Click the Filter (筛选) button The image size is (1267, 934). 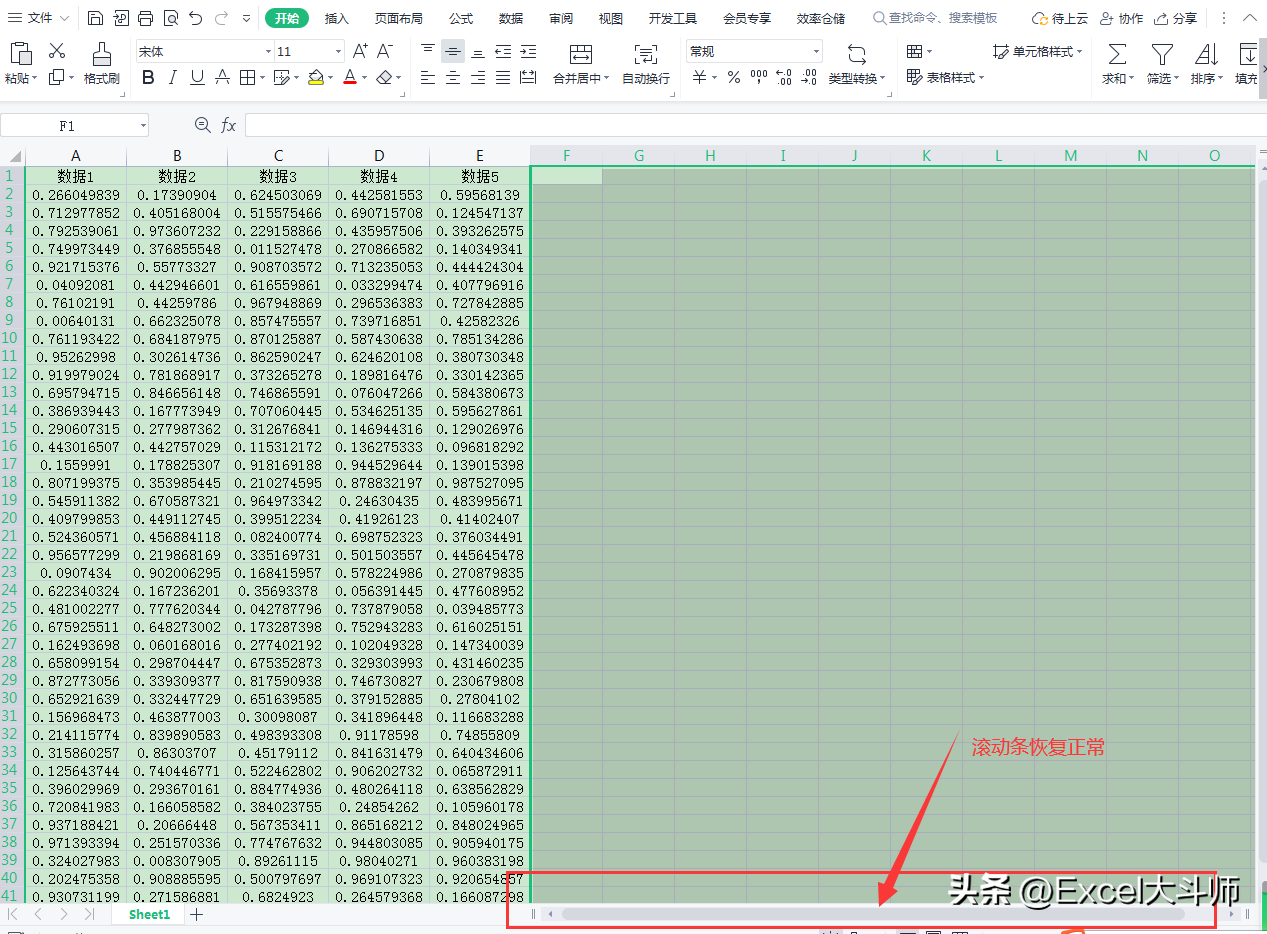click(x=1162, y=64)
